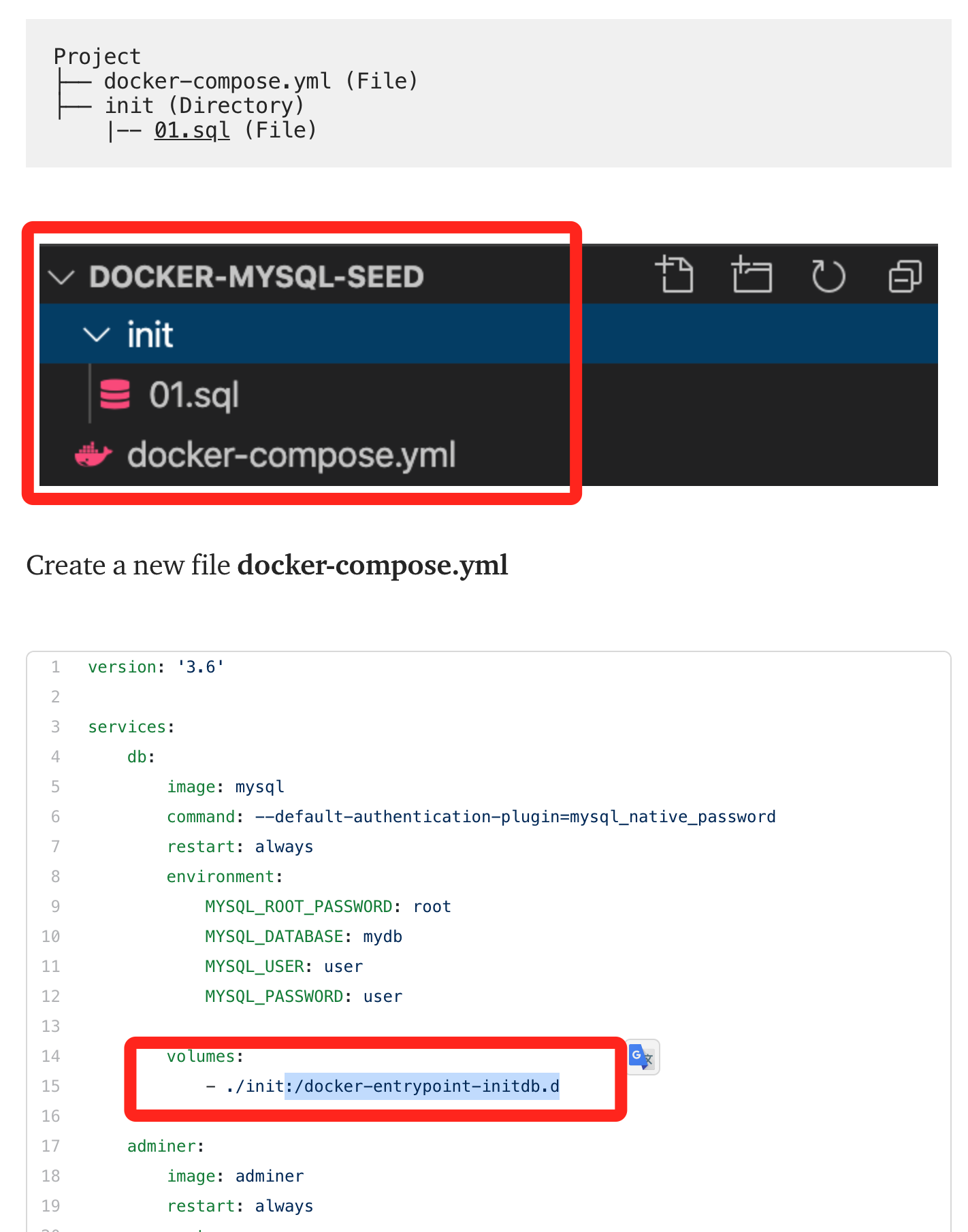Click the highlighted /docker-entrypoint-initdb.d text
Viewport: 968px width, 1232px height.
[422, 1086]
